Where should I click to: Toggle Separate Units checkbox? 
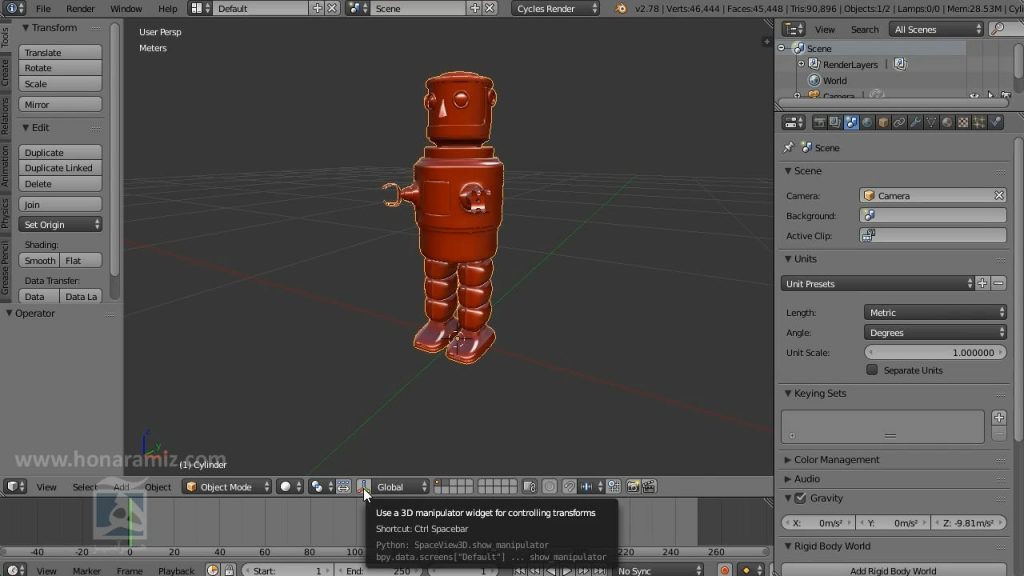872,370
